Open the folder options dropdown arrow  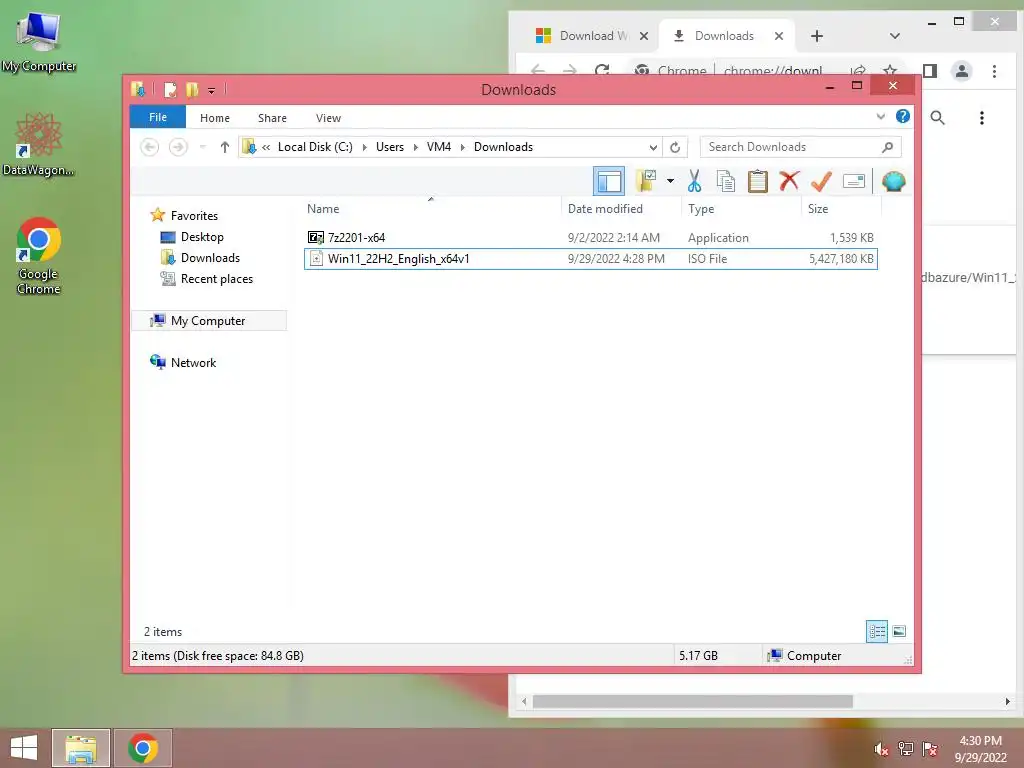point(670,181)
